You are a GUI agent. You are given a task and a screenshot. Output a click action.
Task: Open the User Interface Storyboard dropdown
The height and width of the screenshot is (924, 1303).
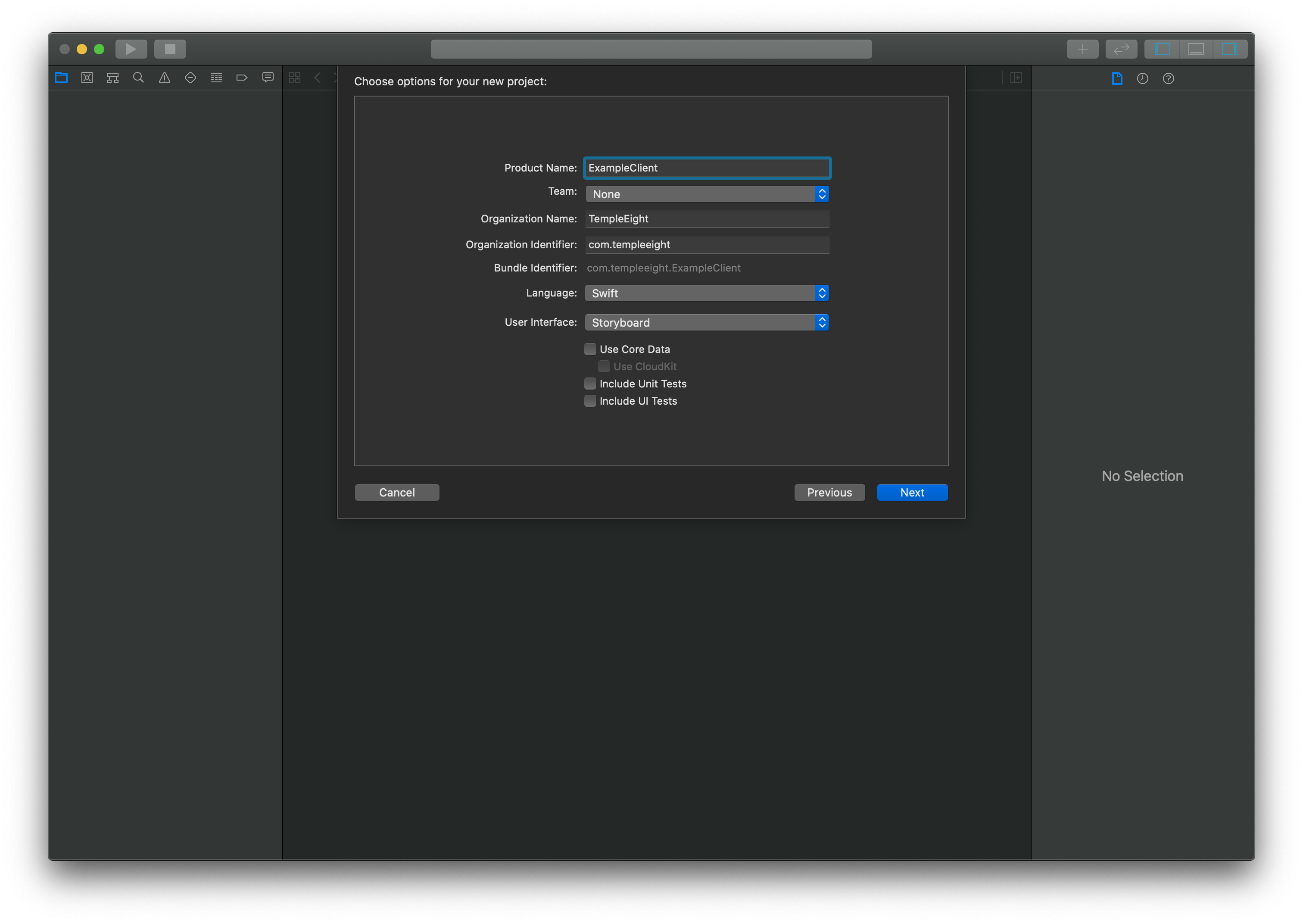pyautogui.click(x=707, y=323)
